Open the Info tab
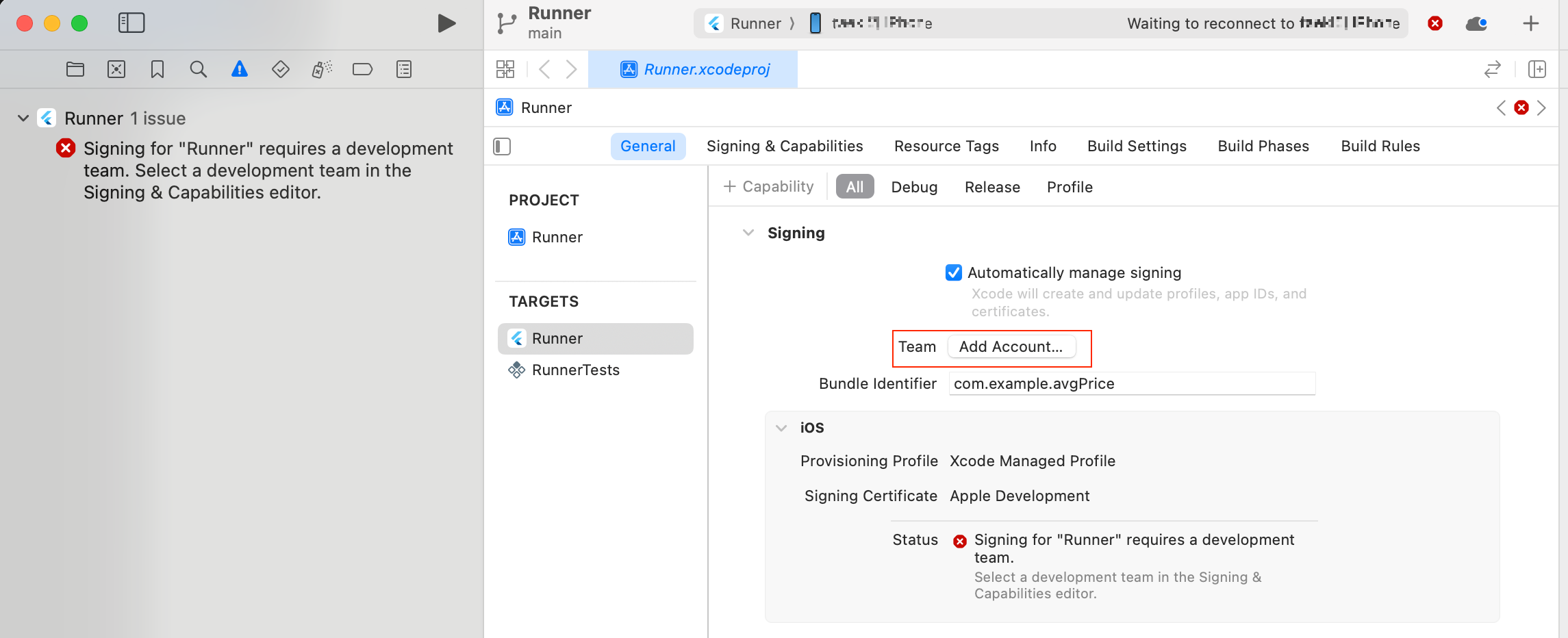The width and height of the screenshot is (1568, 638). coord(1043,146)
